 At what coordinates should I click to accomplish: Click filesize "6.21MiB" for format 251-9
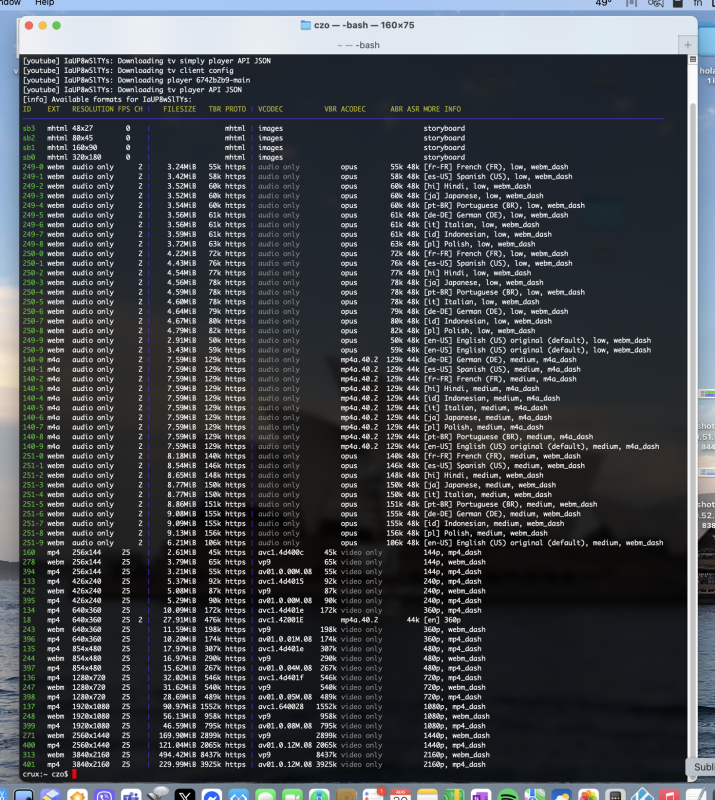tap(182, 543)
